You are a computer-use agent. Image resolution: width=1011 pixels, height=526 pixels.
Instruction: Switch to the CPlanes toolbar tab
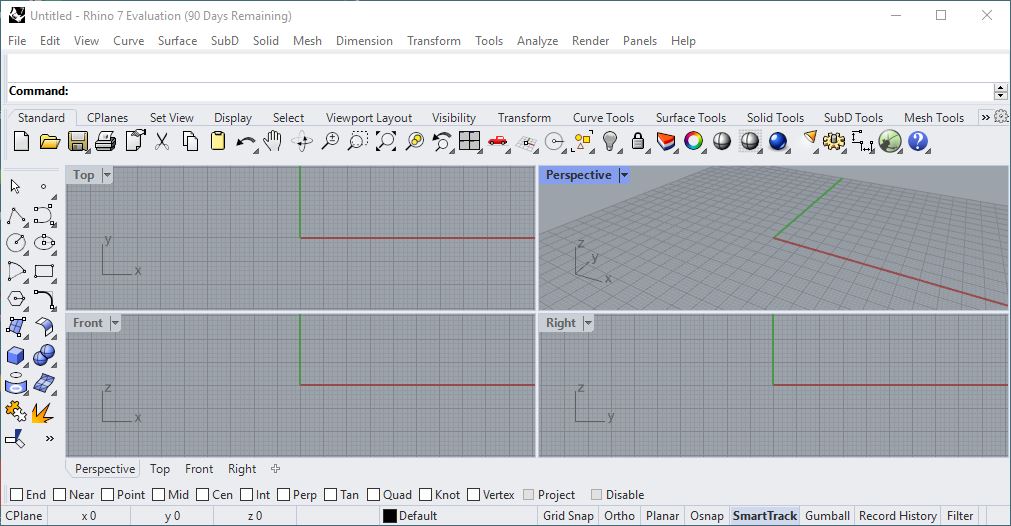107,117
